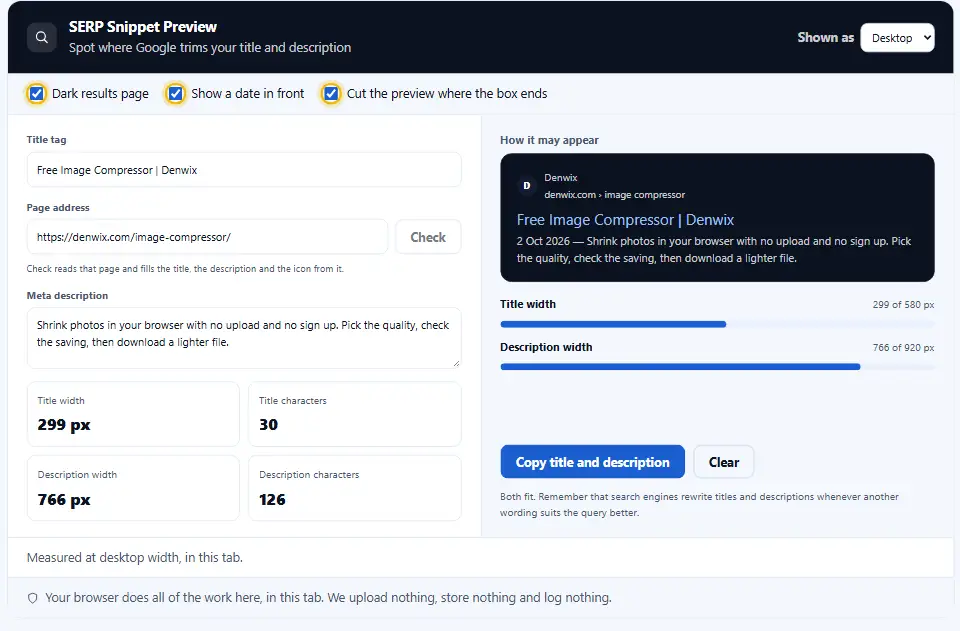The width and height of the screenshot is (960, 631).
Task: Disable Cut the preview where the box ends
Action: pyautogui.click(x=331, y=94)
